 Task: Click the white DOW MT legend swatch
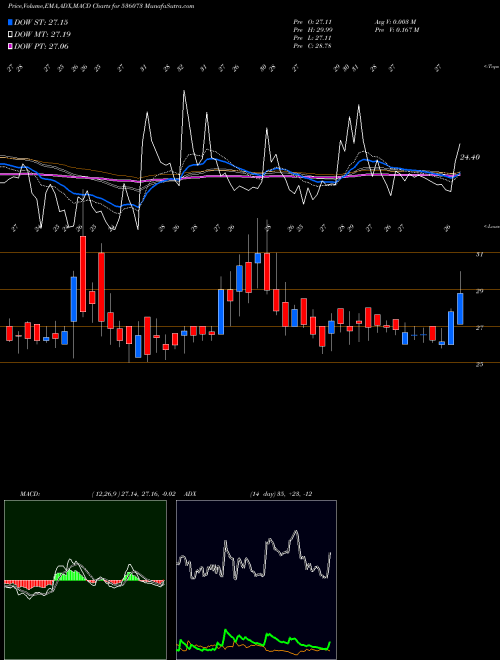coord(10,34)
